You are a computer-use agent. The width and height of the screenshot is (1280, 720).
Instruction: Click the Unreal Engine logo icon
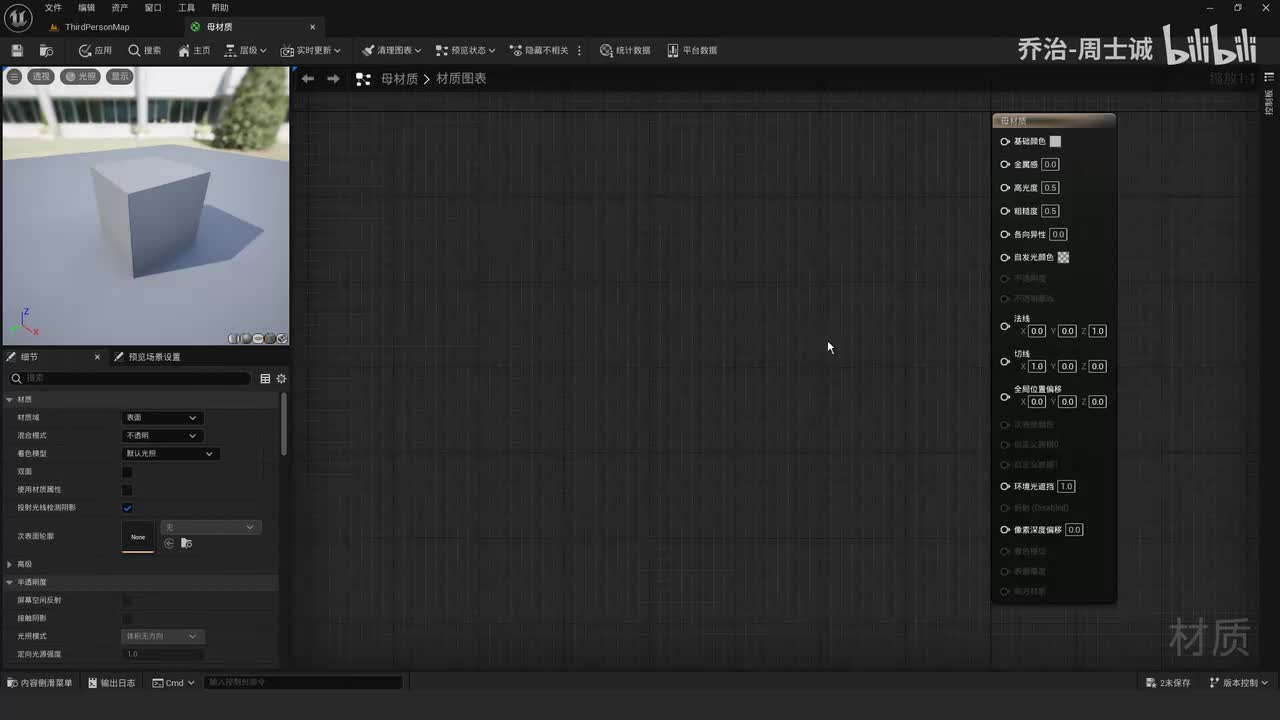pyautogui.click(x=18, y=18)
